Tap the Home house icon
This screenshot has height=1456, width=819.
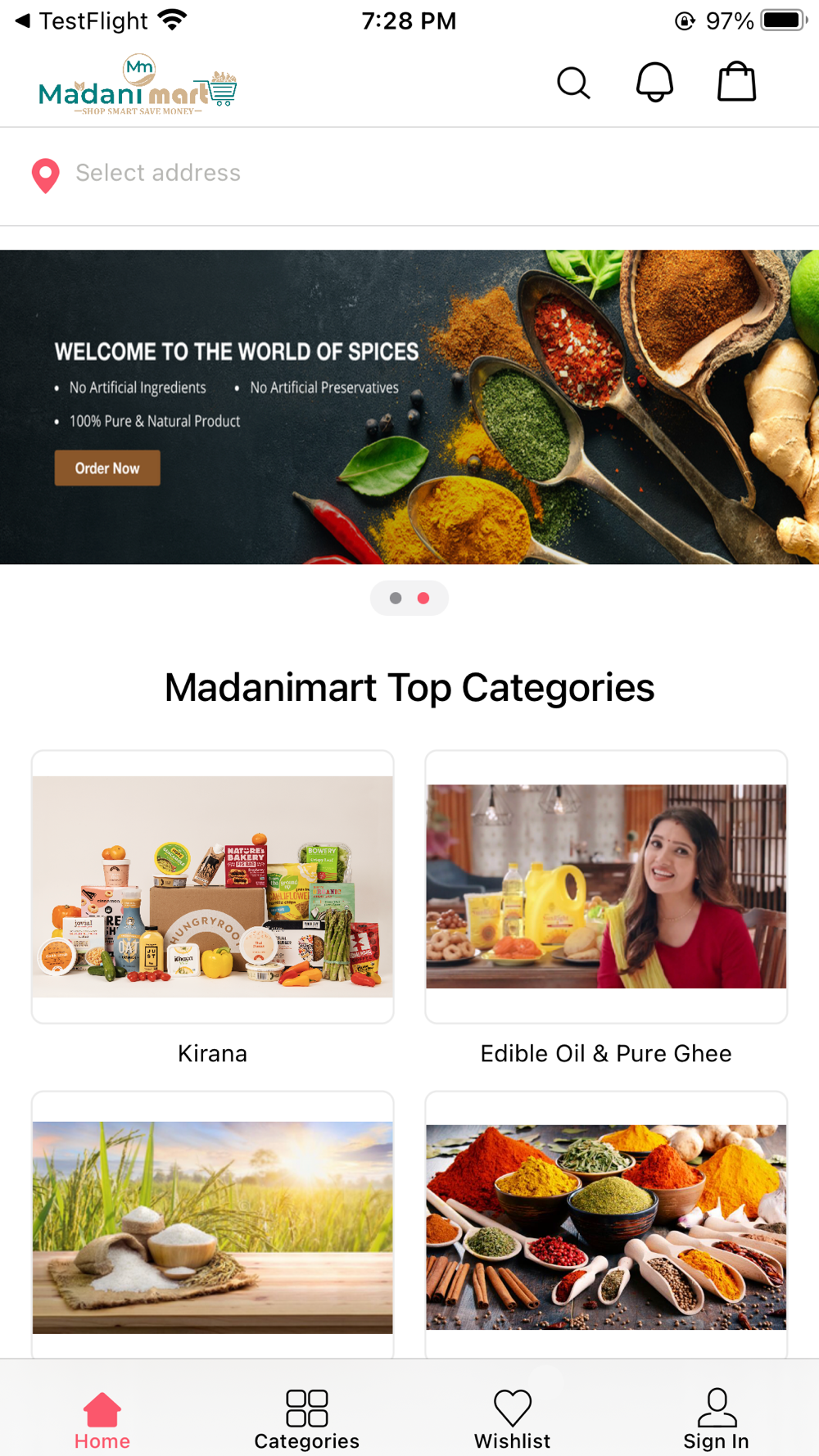(102, 1409)
